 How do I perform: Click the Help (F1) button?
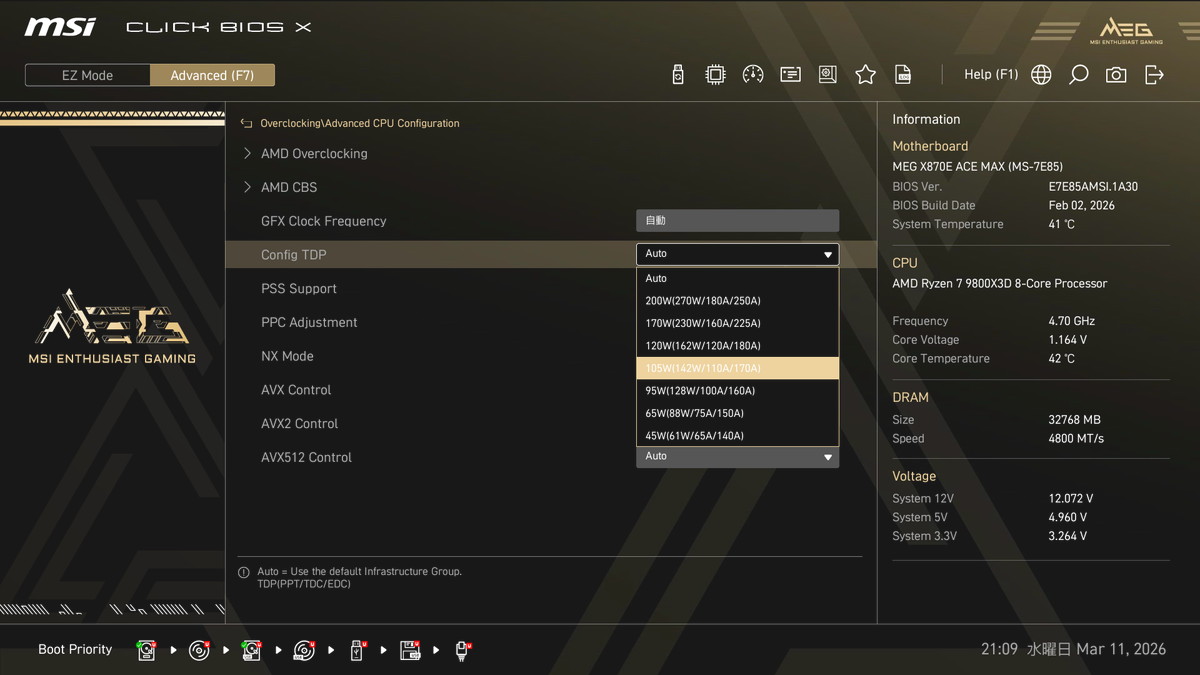click(990, 75)
